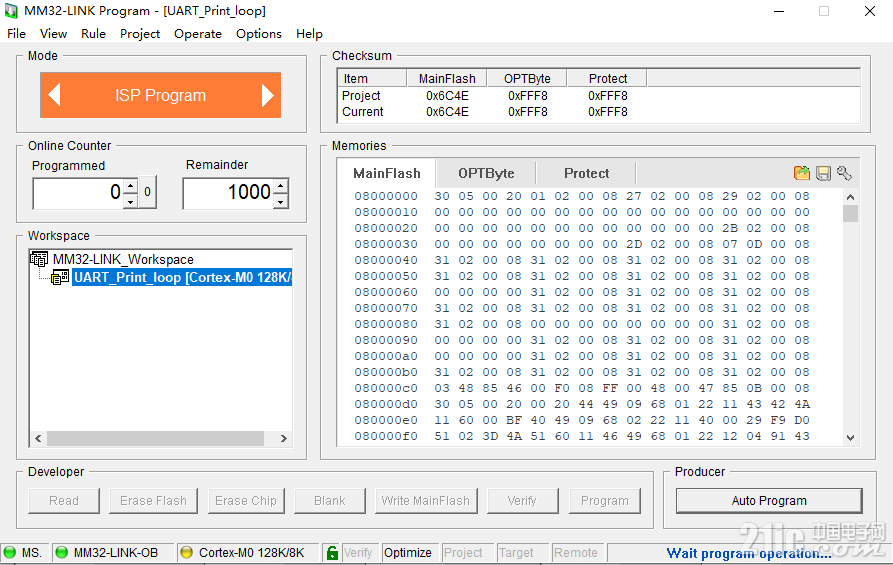Toggle Optimize in the status bar
This screenshot has width=893, height=565.
(408, 552)
